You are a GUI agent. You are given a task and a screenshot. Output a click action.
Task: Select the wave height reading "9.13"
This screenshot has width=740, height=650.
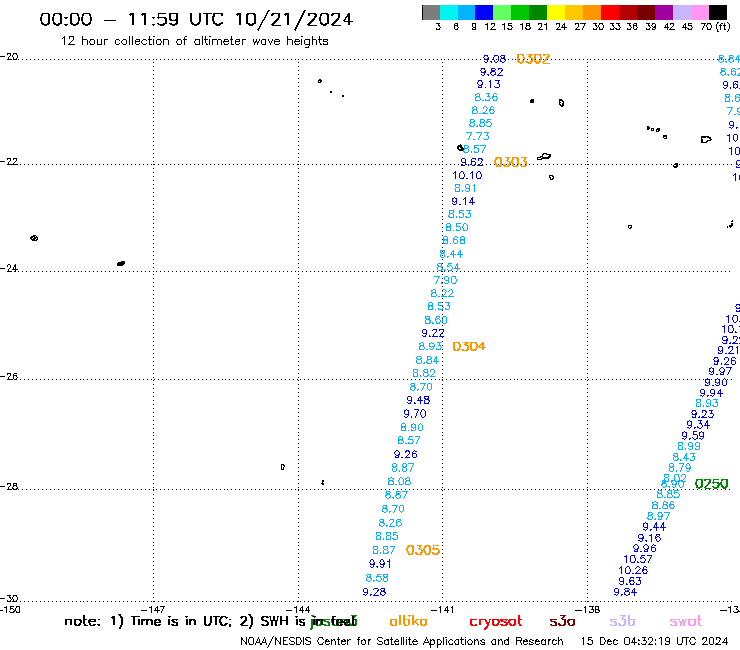pos(488,84)
